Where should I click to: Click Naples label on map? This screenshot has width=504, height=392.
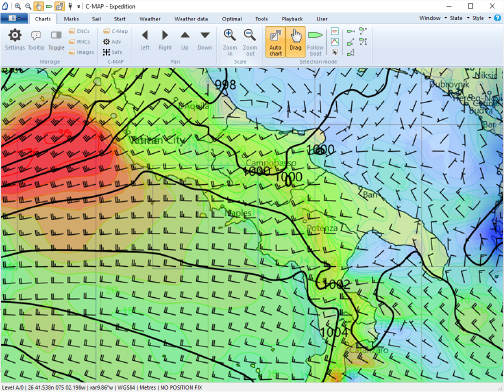[238, 213]
